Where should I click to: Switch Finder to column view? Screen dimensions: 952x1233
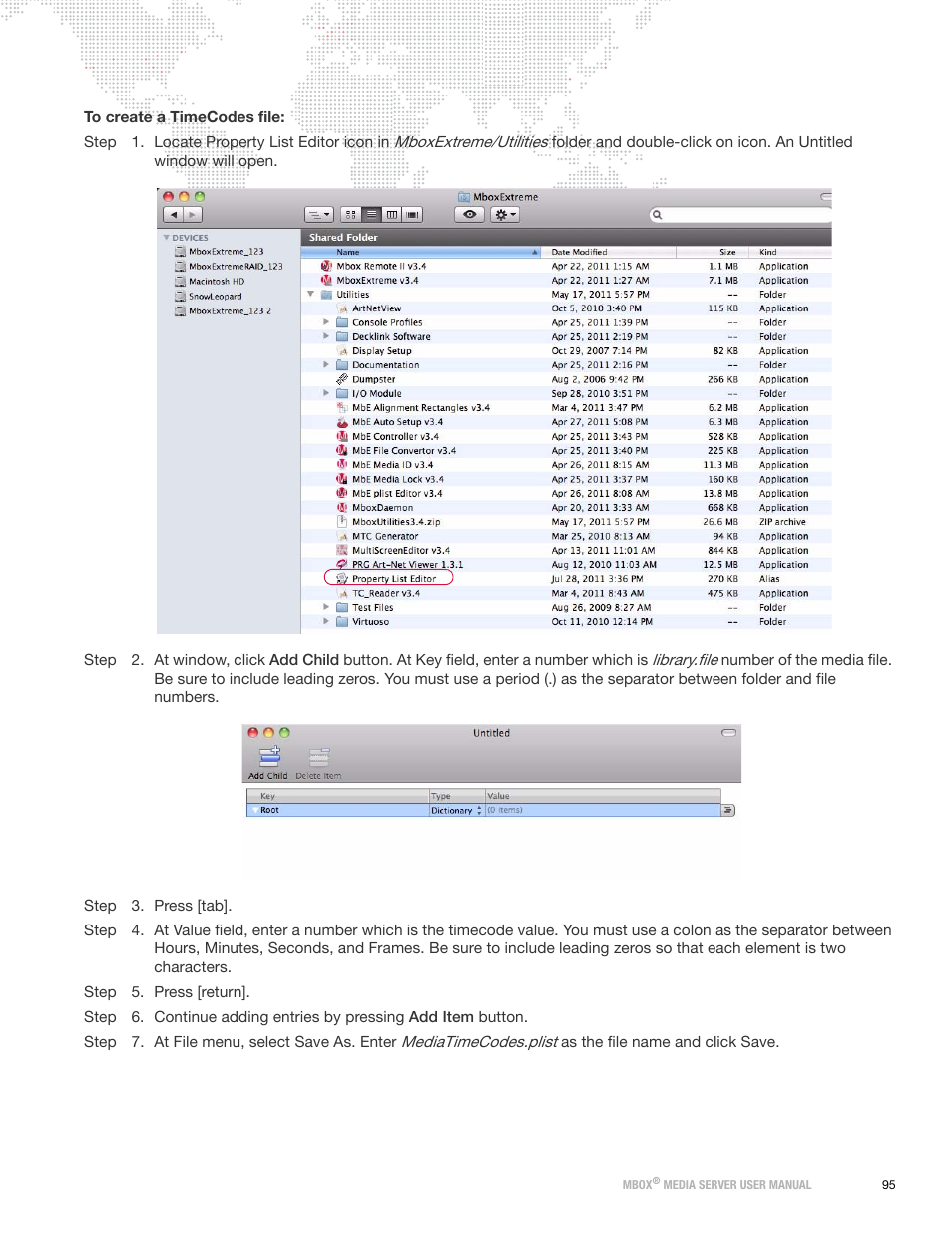point(392,215)
